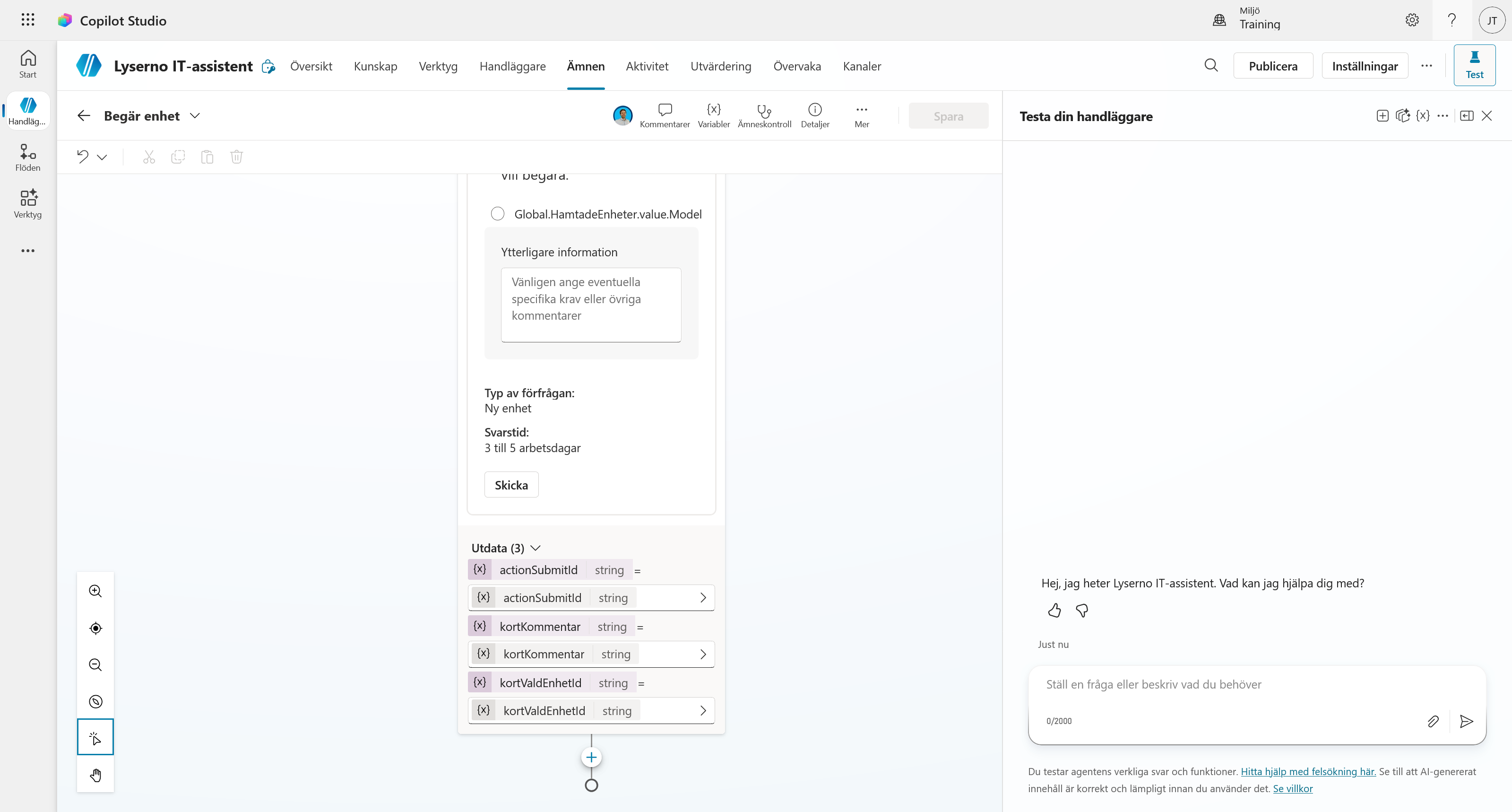Click the attach file paperclip icon
This screenshot has width=1512, height=812.
[1433, 721]
